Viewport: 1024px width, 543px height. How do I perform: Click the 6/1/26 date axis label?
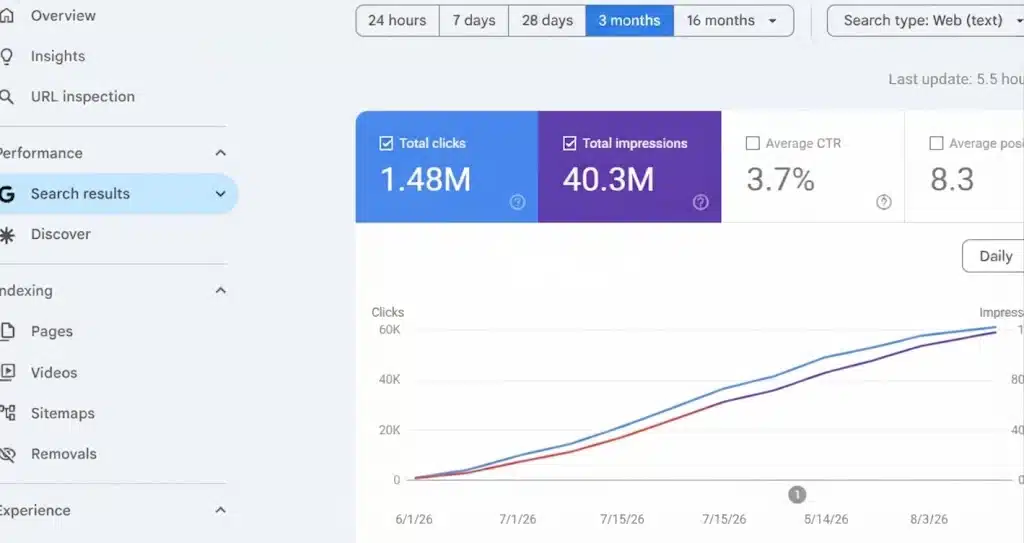click(x=414, y=519)
